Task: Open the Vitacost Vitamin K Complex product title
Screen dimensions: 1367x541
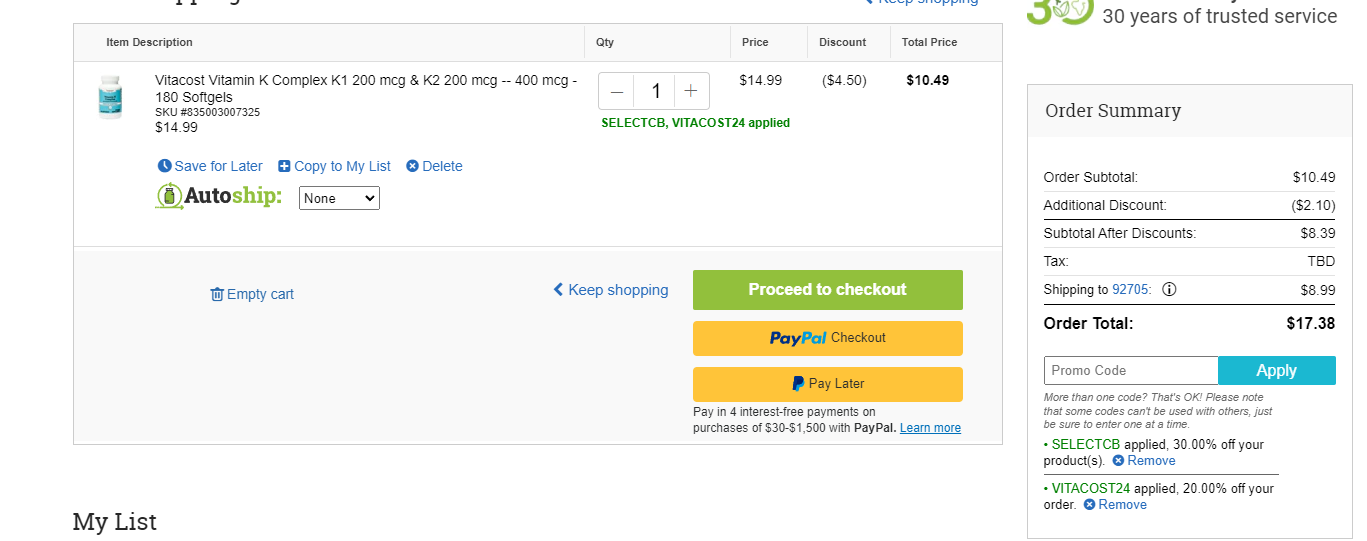Action: click(366, 88)
